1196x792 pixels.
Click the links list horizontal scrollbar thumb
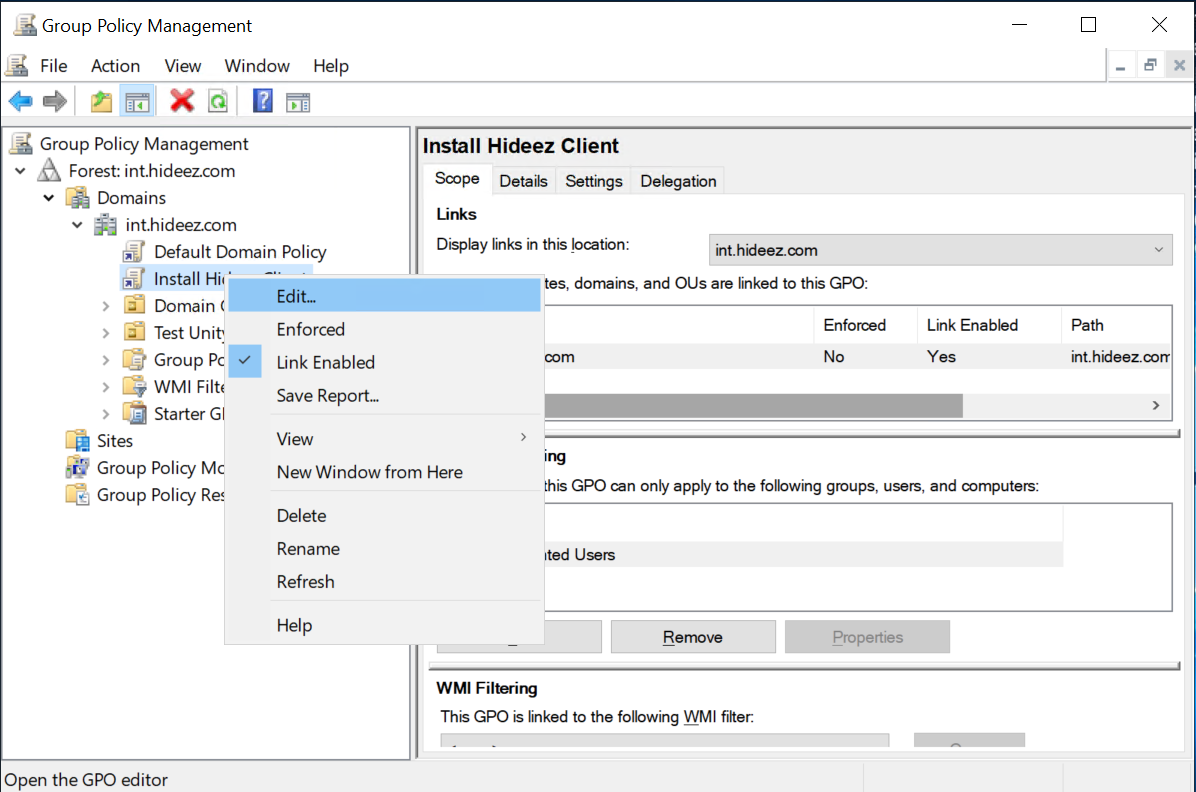pyautogui.click(x=754, y=406)
